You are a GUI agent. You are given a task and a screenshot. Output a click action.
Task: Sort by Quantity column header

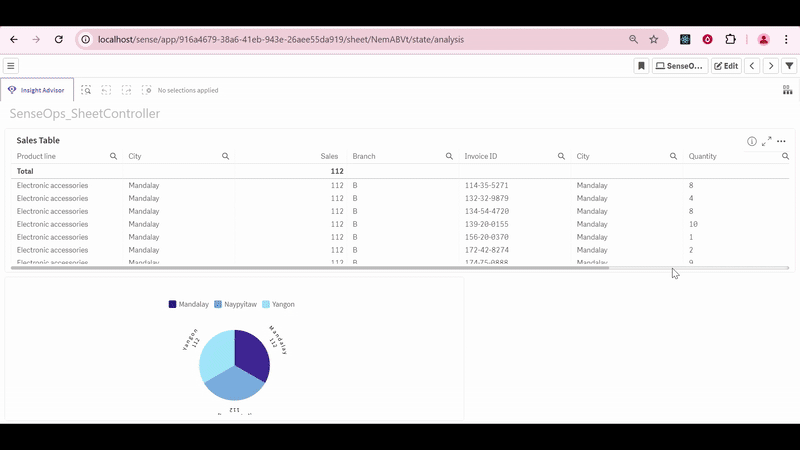[x=703, y=156]
